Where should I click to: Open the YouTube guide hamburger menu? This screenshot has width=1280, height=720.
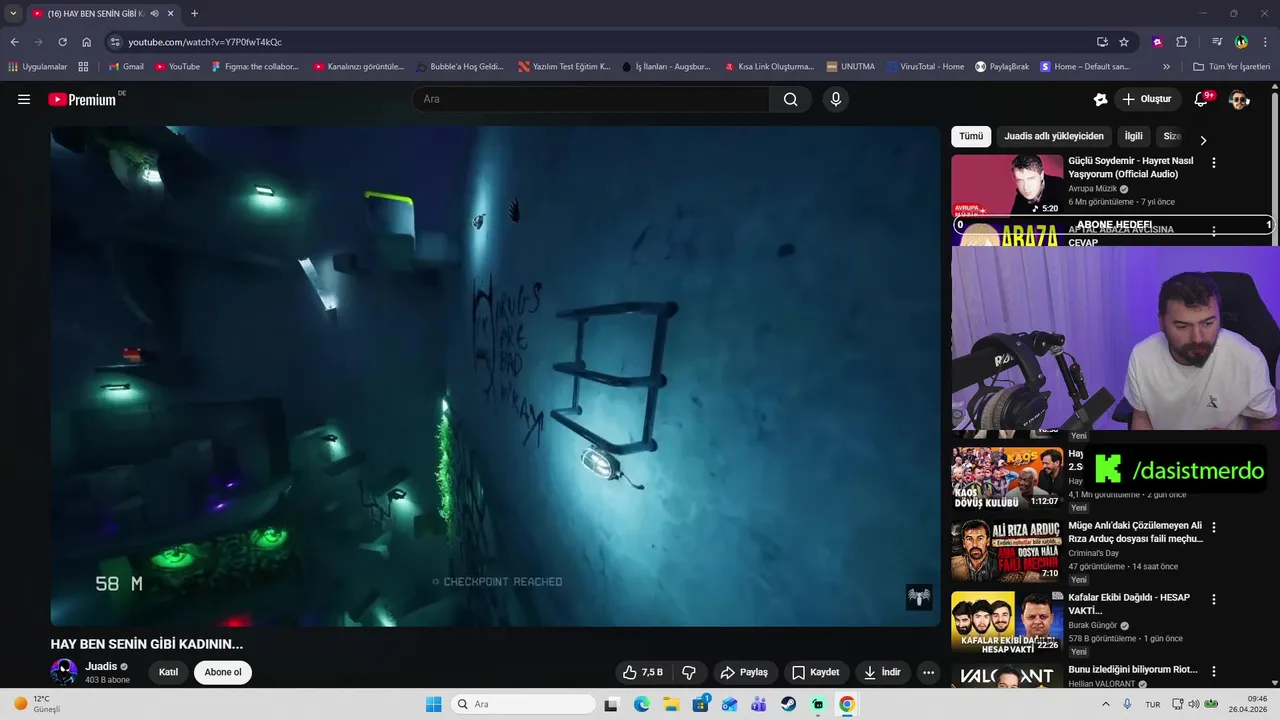click(x=24, y=99)
